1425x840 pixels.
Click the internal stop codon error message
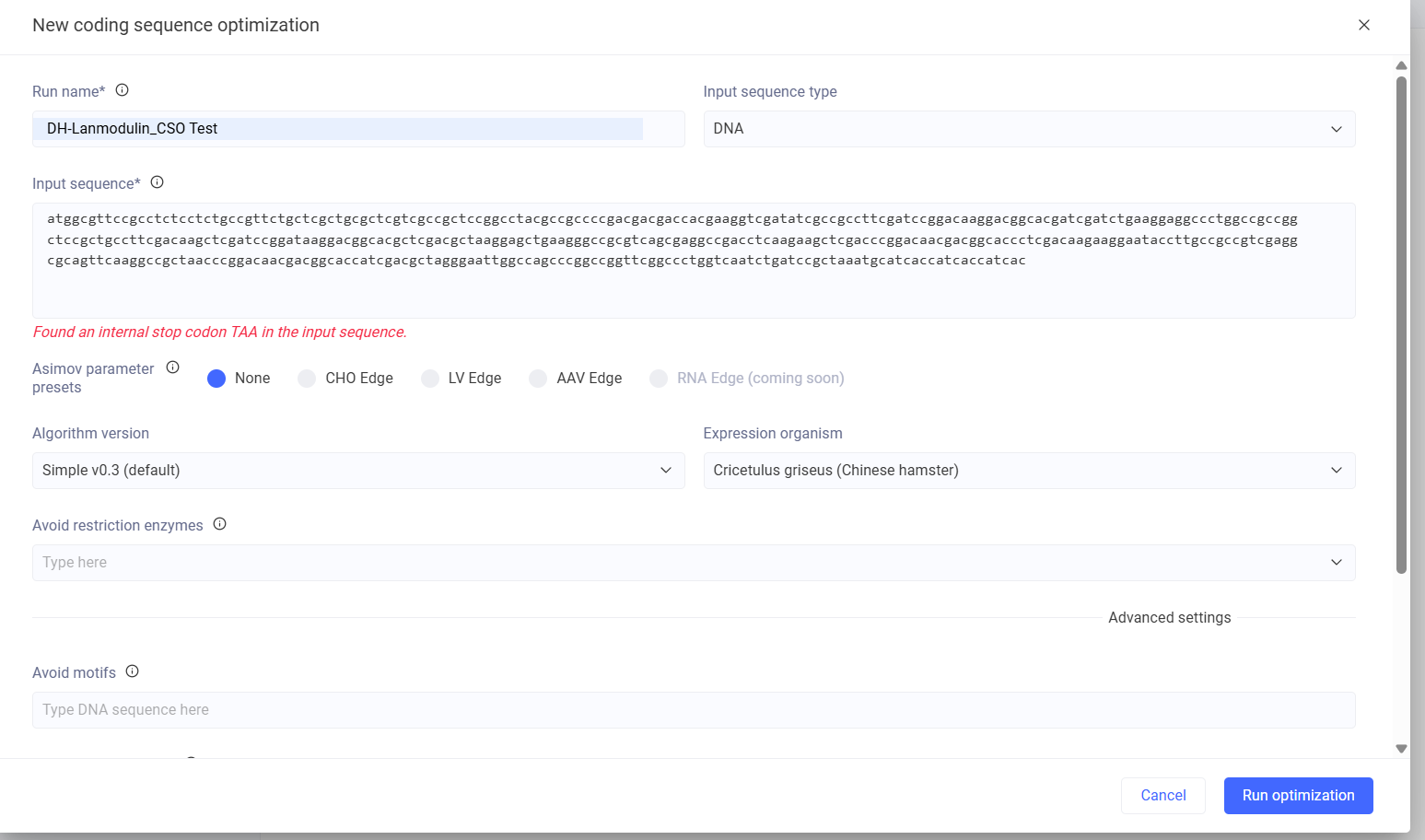(219, 332)
